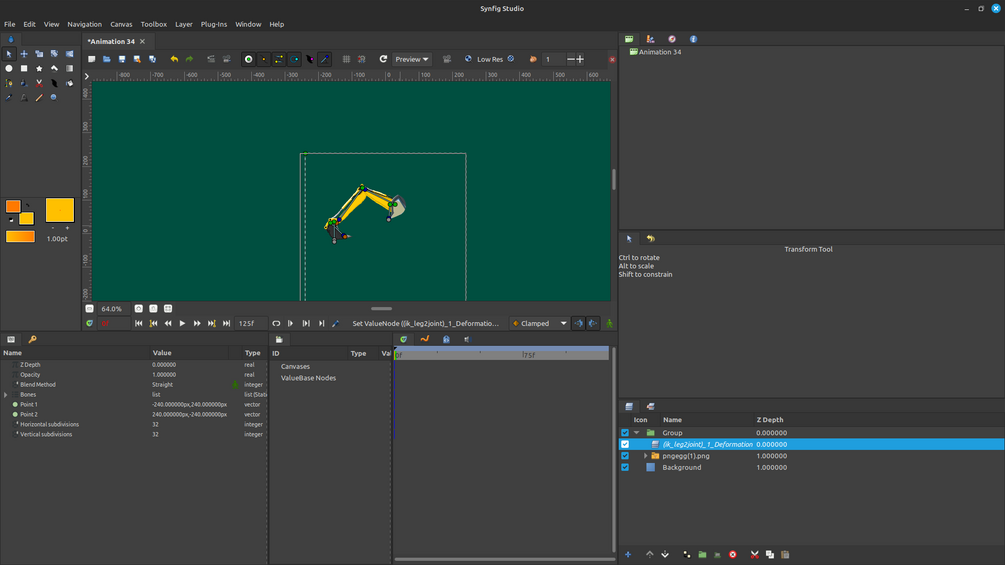The image size is (1005, 565).
Task: Toggle tangent handles display
Action: [279, 59]
